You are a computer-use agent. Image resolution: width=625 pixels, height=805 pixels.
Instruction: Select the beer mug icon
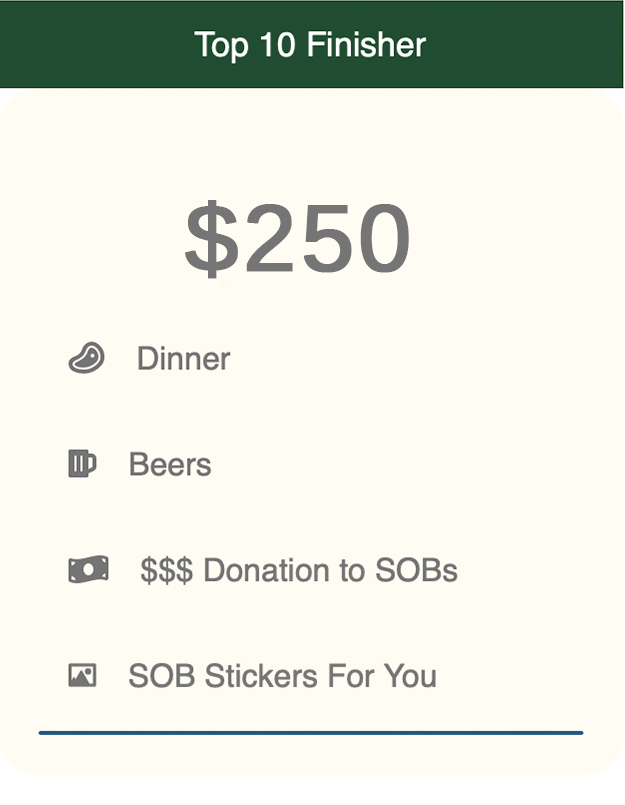[x=82, y=464]
